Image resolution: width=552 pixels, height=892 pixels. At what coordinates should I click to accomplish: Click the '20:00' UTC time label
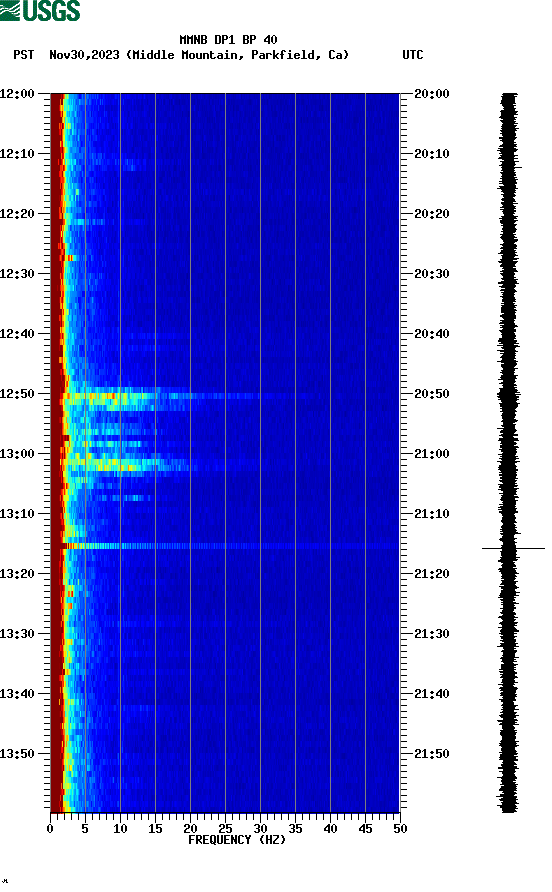coord(431,93)
